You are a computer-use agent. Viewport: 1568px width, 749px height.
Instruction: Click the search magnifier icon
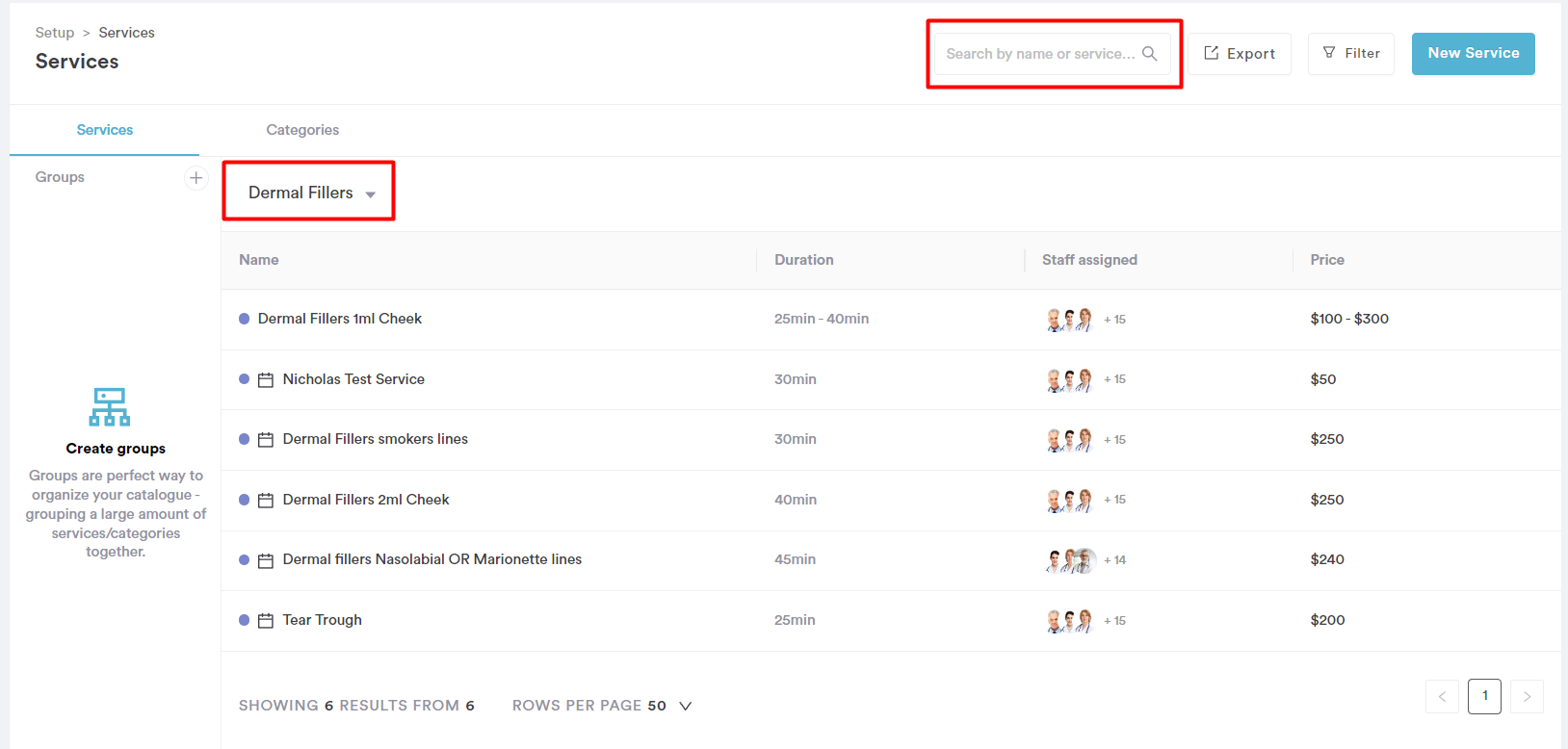1149,54
